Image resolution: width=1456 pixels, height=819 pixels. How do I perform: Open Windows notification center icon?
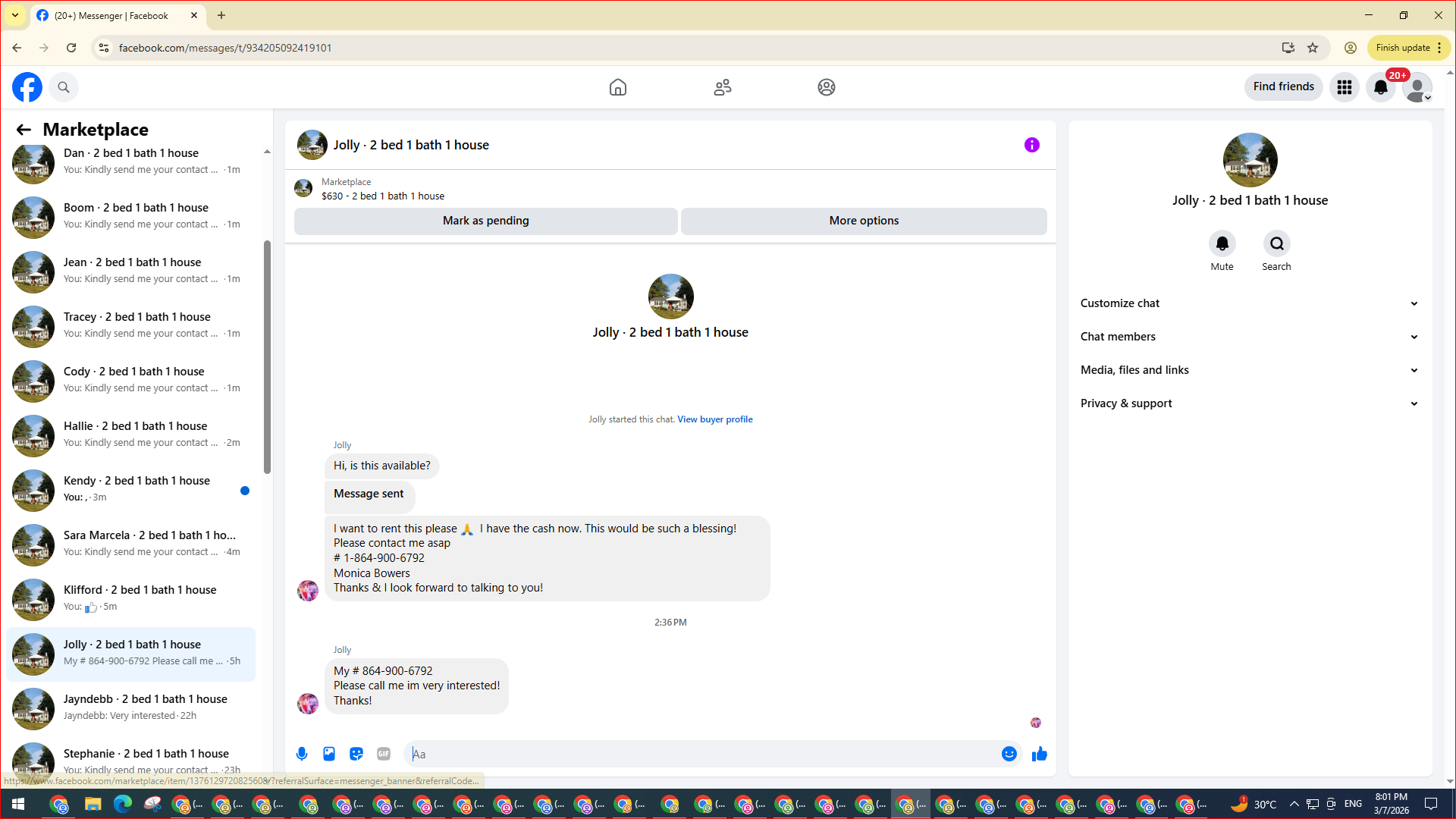pos(1431,804)
